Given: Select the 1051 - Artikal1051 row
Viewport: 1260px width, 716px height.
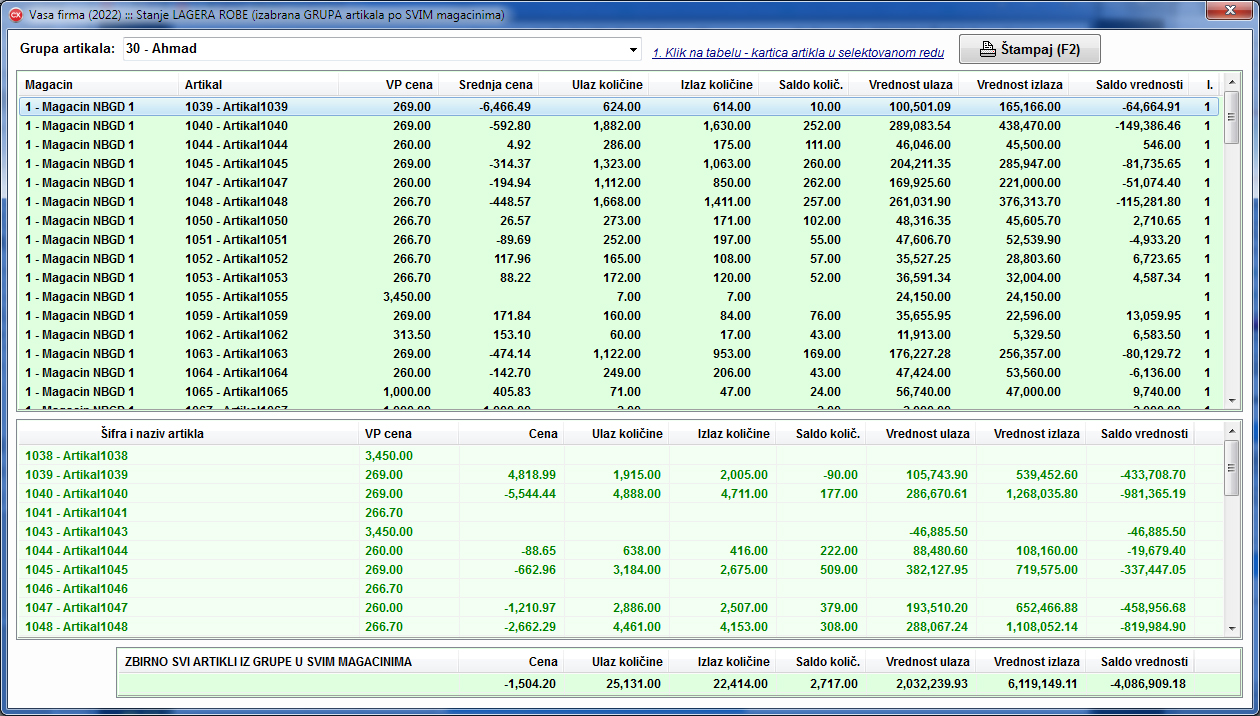Looking at the screenshot, I should pyautogui.click(x=621, y=240).
